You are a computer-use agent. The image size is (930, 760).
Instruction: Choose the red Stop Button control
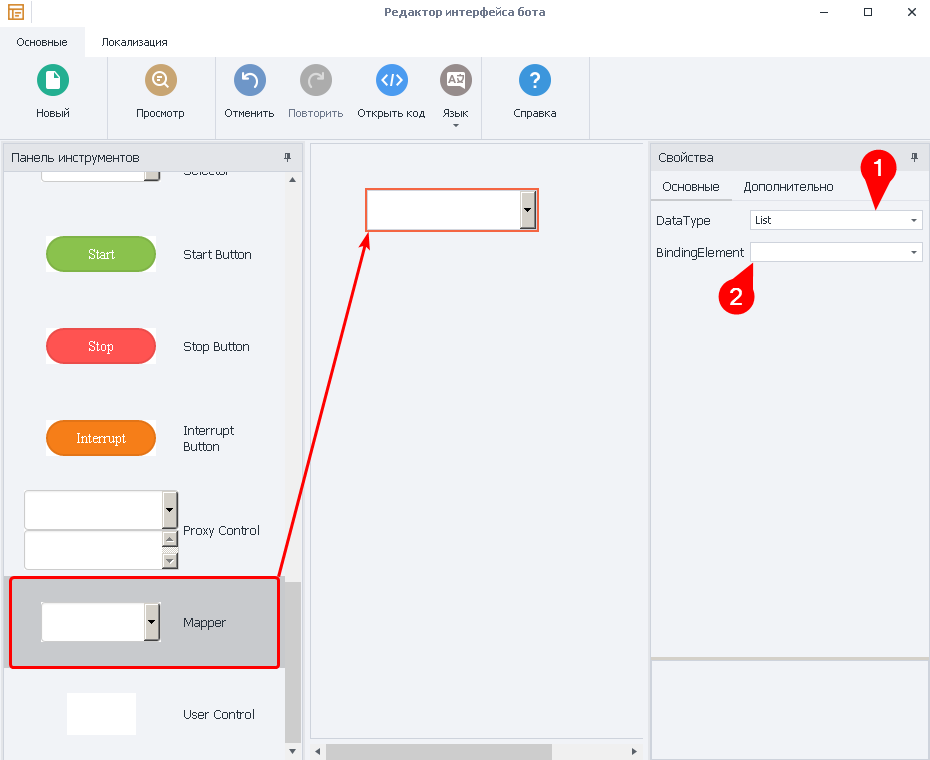click(101, 346)
